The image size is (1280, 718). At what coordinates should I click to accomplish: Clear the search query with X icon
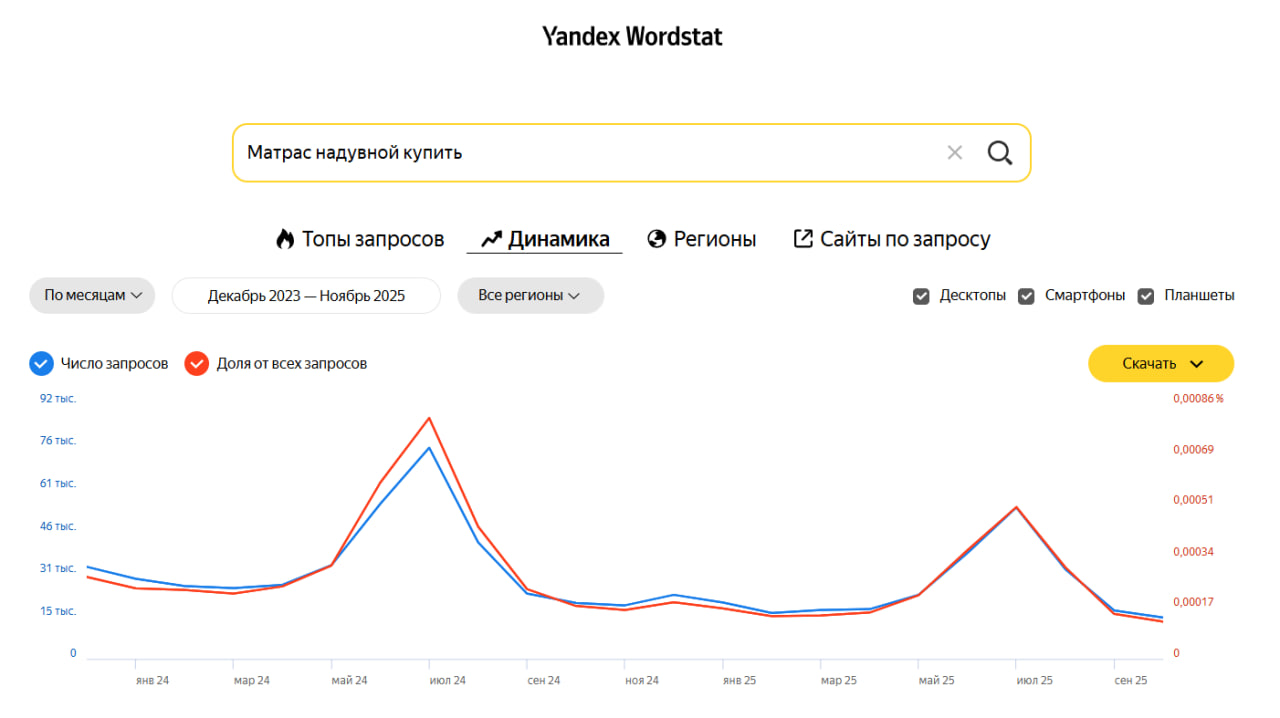coord(955,153)
